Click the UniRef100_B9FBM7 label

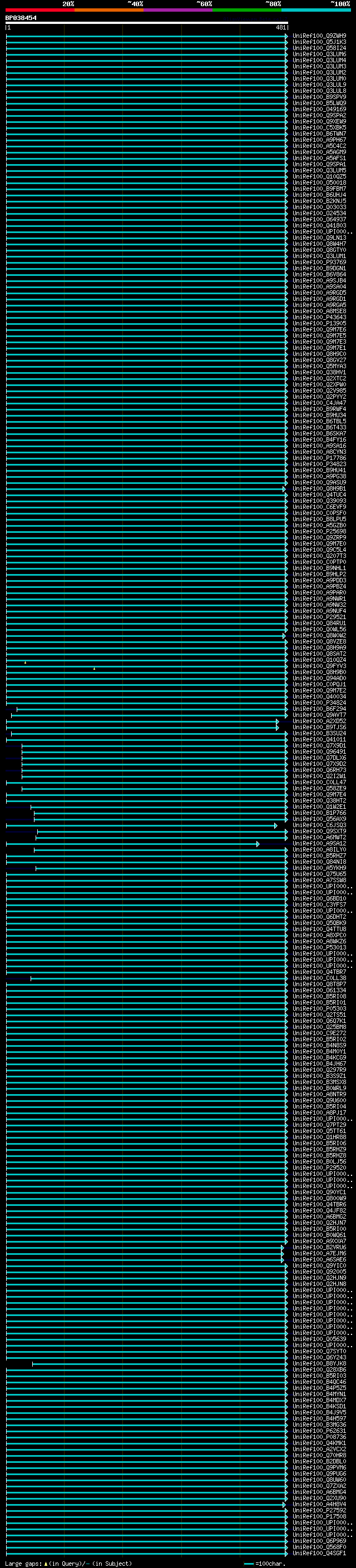point(319,189)
